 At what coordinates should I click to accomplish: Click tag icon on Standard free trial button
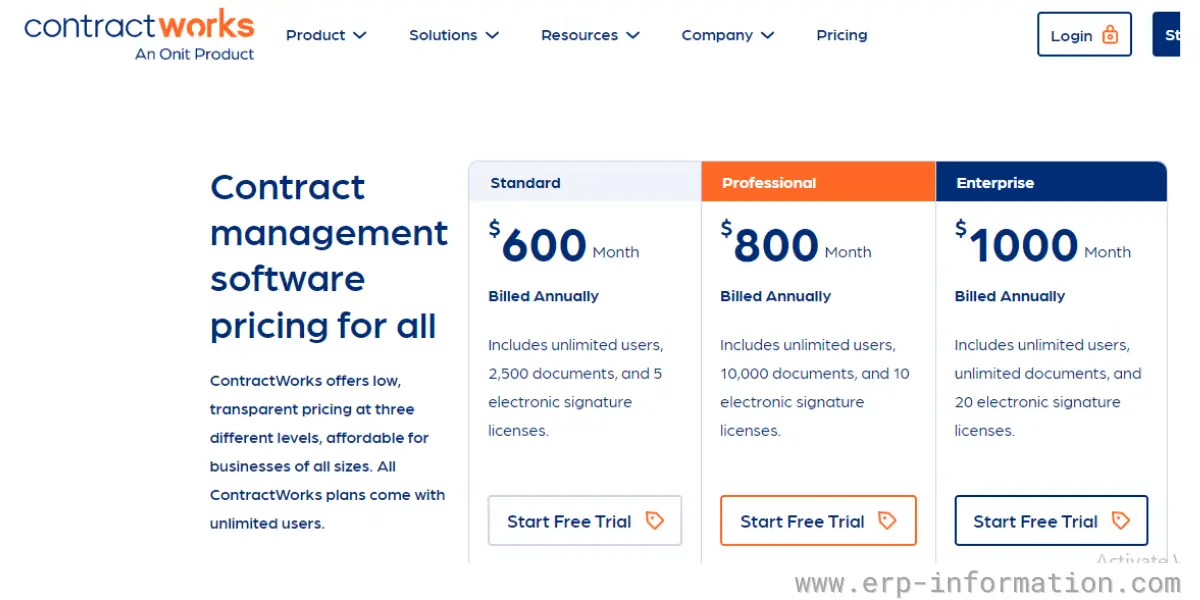655,521
